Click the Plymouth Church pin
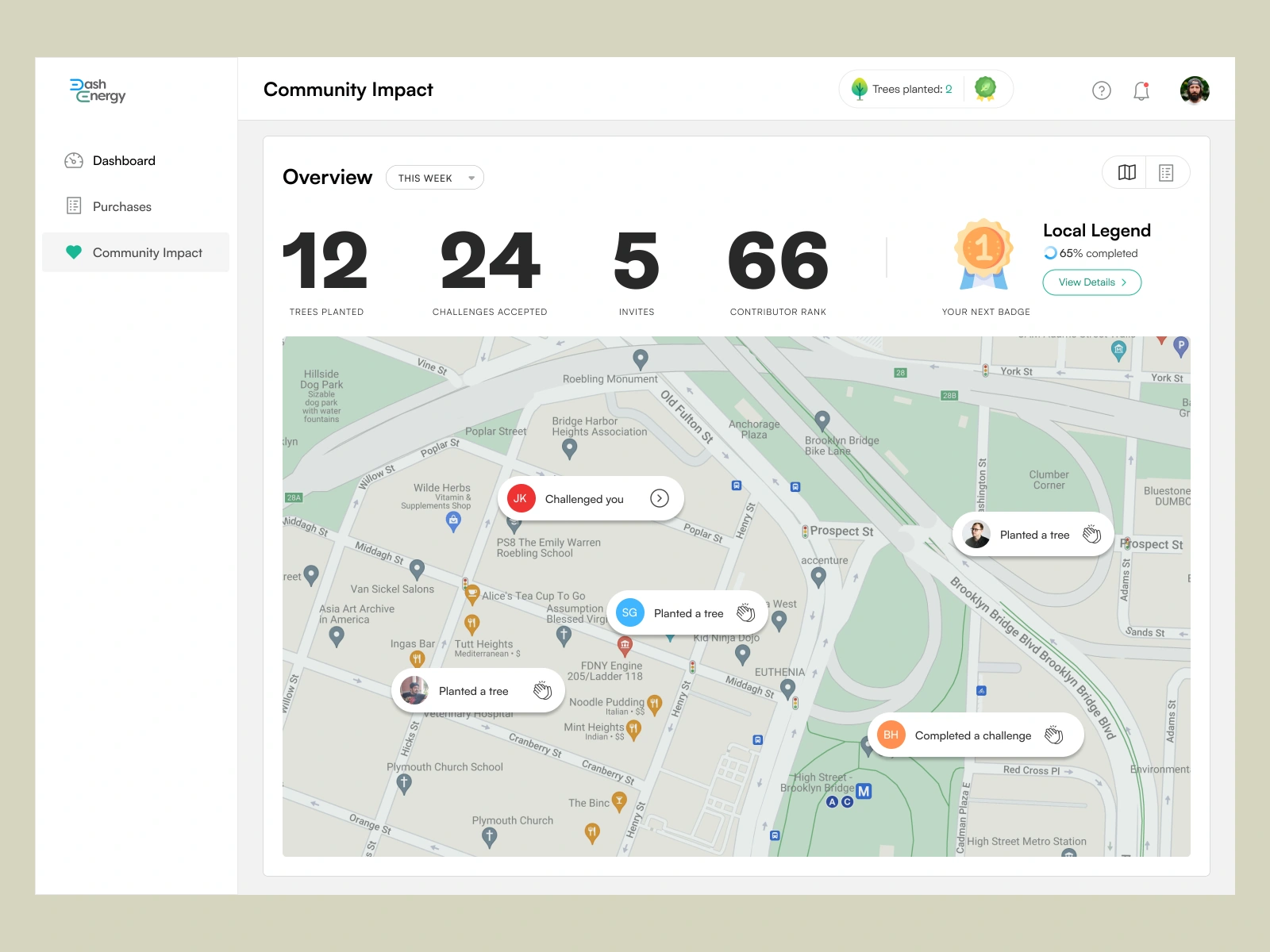This screenshot has width=1270, height=952. click(x=489, y=837)
